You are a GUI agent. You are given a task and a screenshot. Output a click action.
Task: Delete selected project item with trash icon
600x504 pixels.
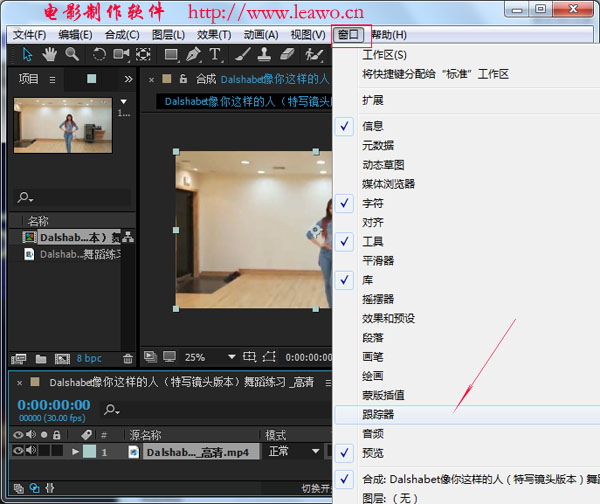coord(128,359)
